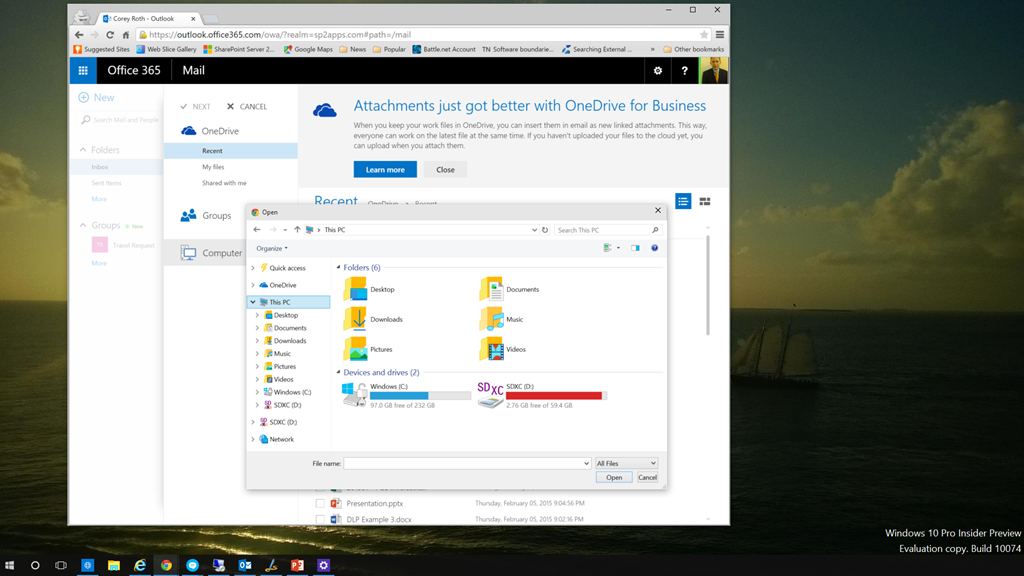Open the Google Maps bookmark
The width and height of the screenshot is (1024, 576).
308,50
